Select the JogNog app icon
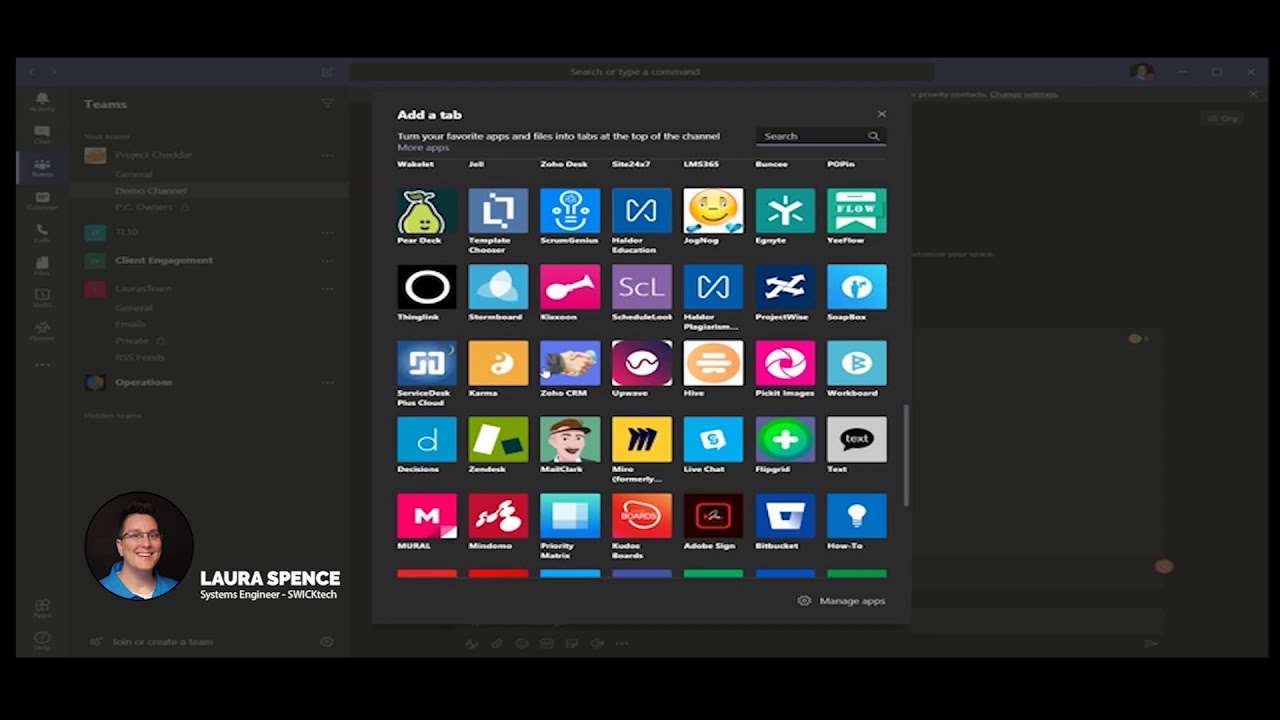This screenshot has width=1280, height=720. point(713,211)
